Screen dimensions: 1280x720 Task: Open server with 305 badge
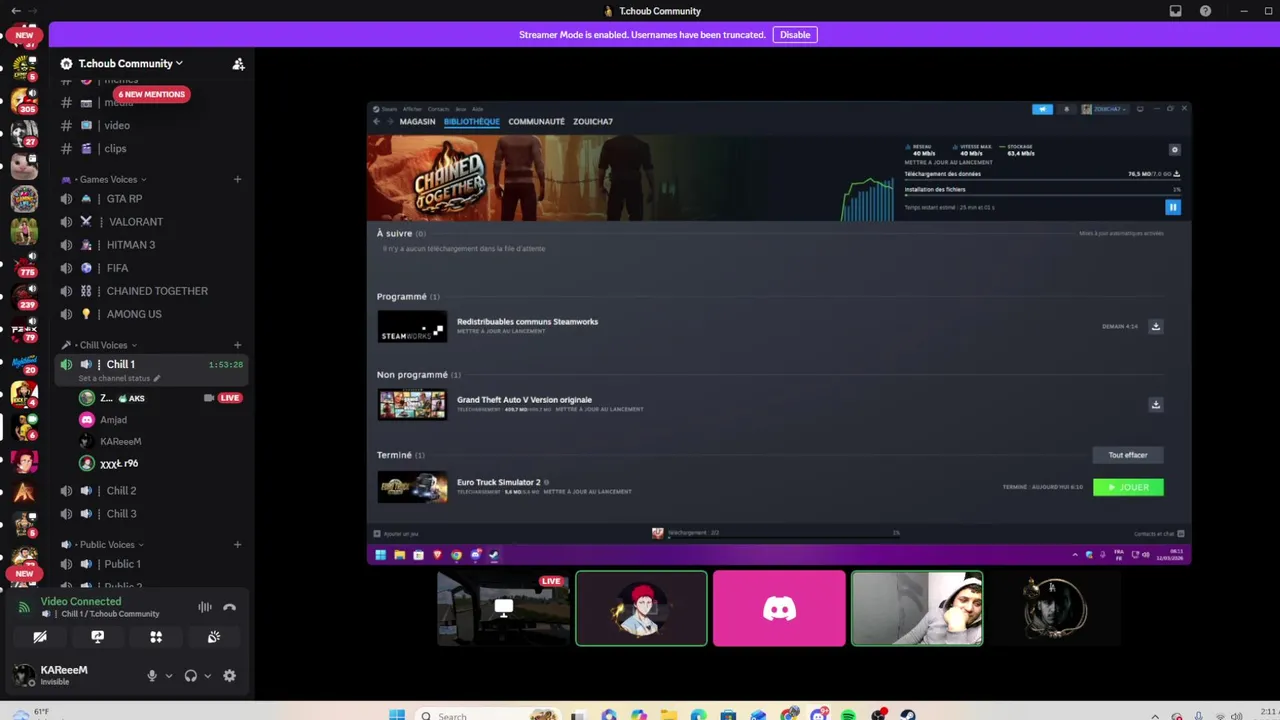pyautogui.click(x=24, y=100)
